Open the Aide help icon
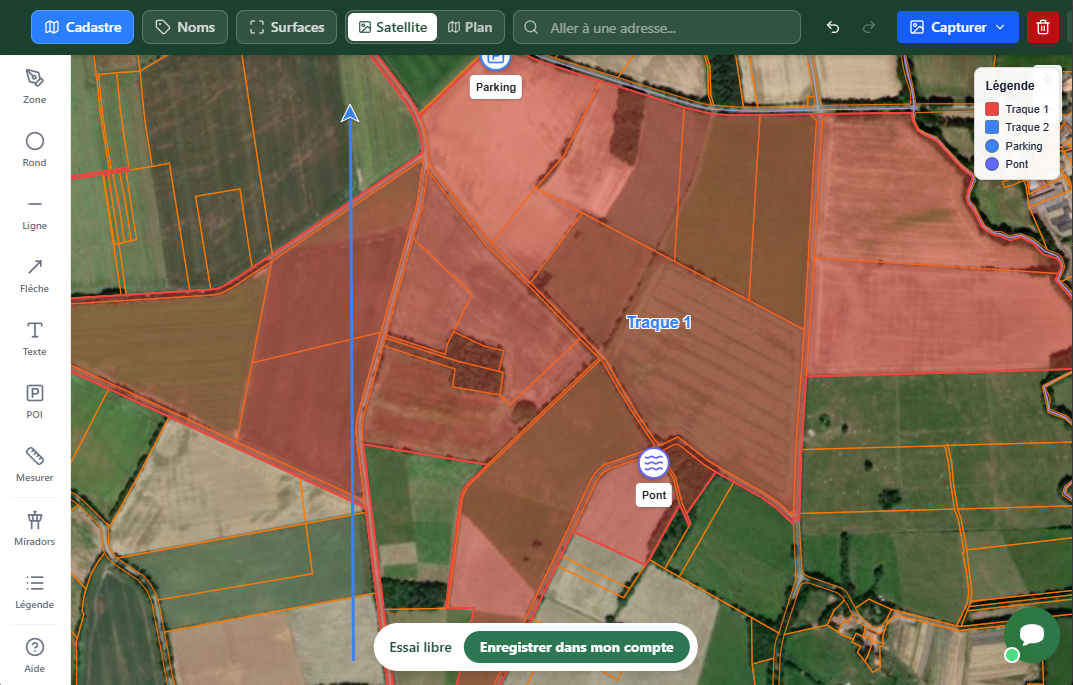 pos(34,655)
